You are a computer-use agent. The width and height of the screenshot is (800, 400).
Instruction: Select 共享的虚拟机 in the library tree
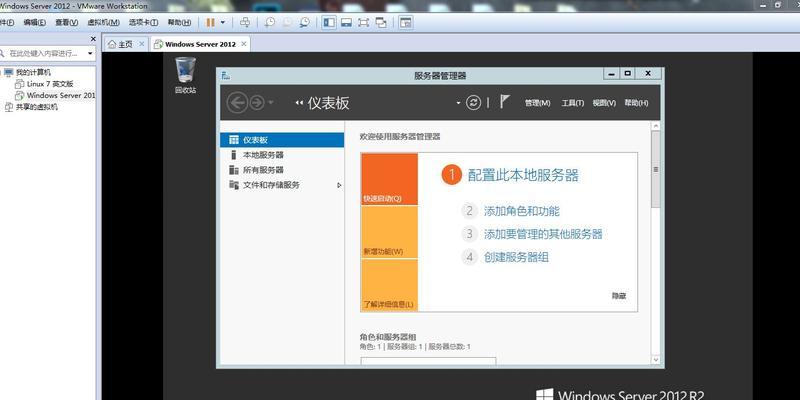point(36,107)
